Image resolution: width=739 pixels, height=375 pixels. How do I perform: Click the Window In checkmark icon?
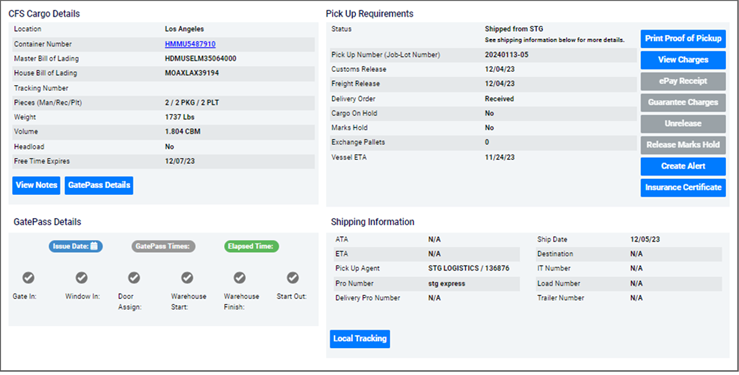pos(82,278)
